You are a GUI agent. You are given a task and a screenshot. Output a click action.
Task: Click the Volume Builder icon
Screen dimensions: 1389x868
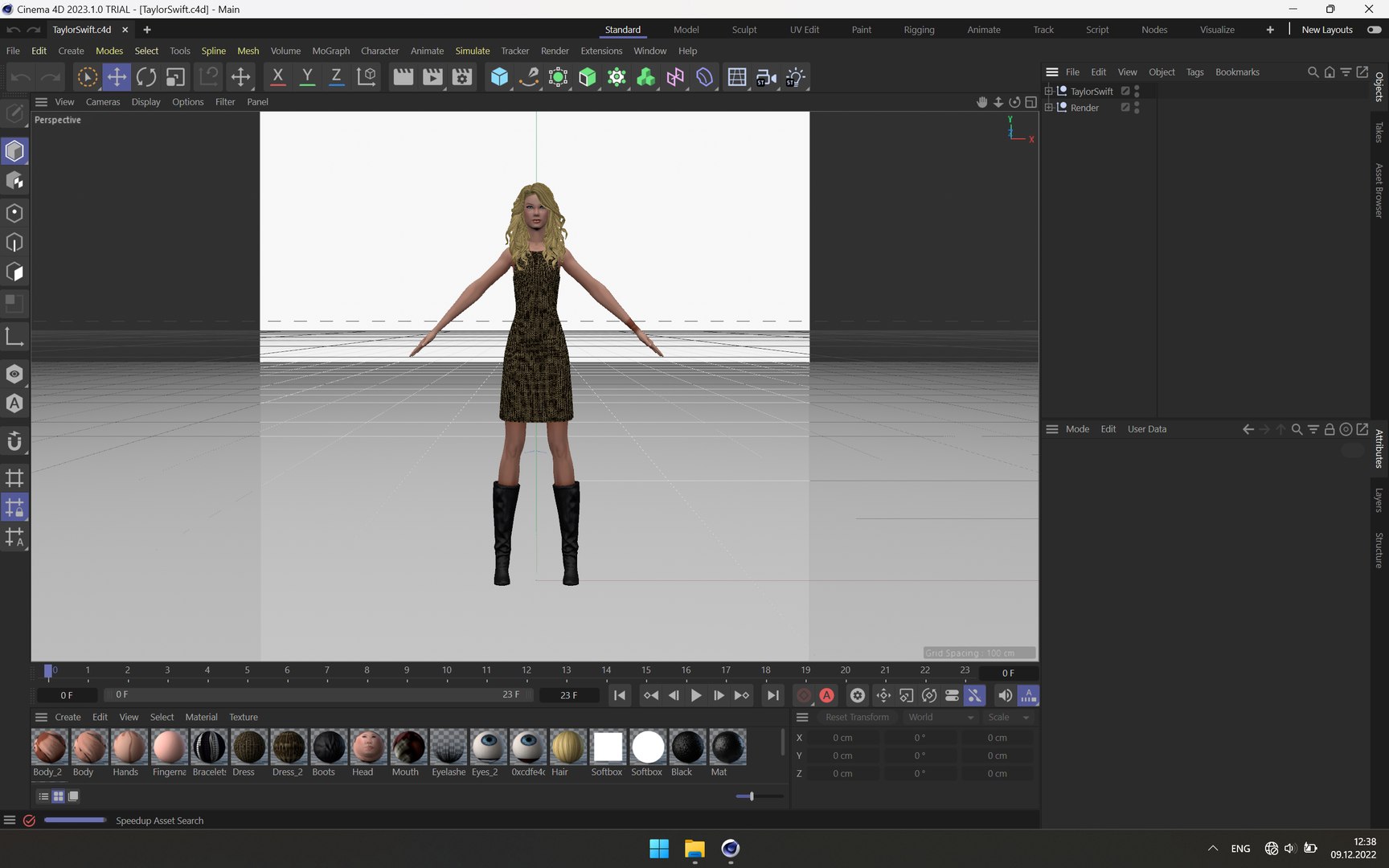[x=645, y=77]
